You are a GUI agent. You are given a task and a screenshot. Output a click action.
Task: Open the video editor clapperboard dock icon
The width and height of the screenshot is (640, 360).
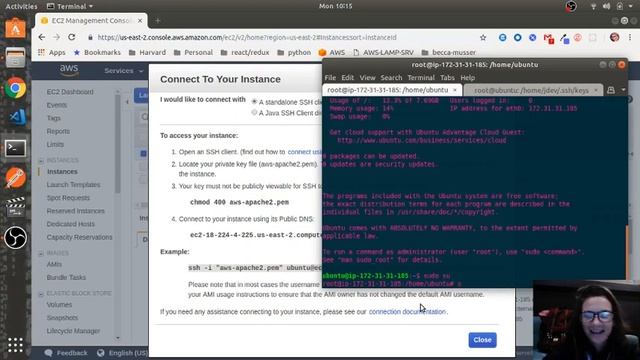[x=15, y=207]
